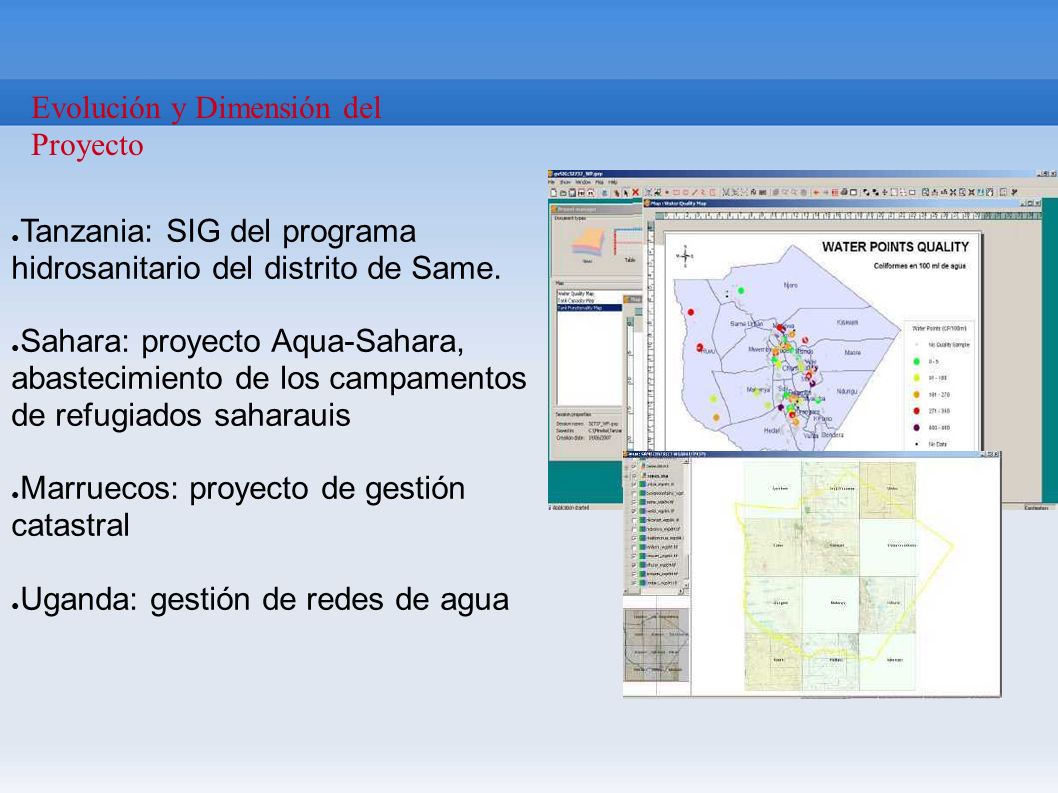Click the red X delete icon
This screenshot has height=793, width=1058.
635,192
